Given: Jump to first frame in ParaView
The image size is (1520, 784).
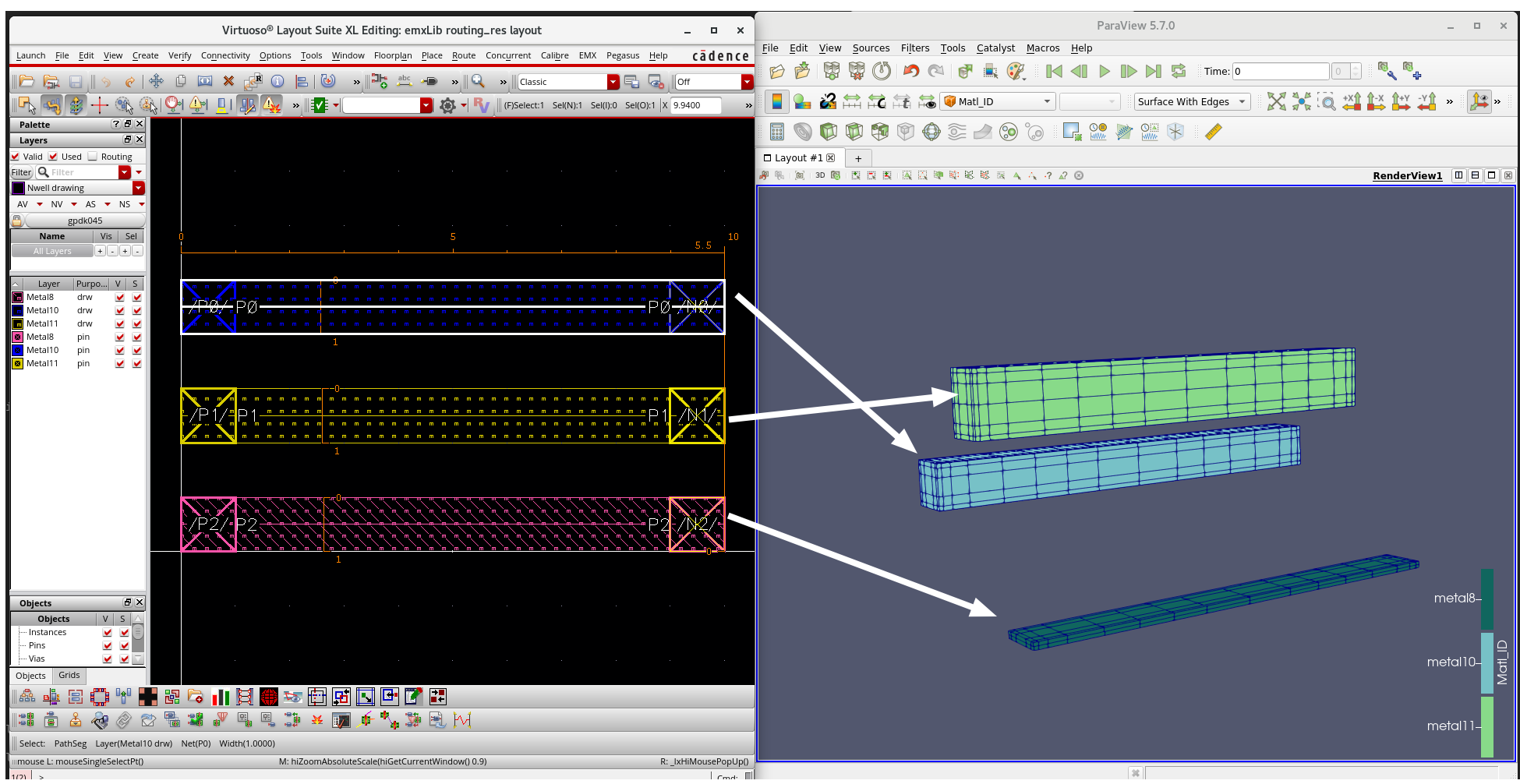Looking at the screenshot, I should [x=1054, y=71].
